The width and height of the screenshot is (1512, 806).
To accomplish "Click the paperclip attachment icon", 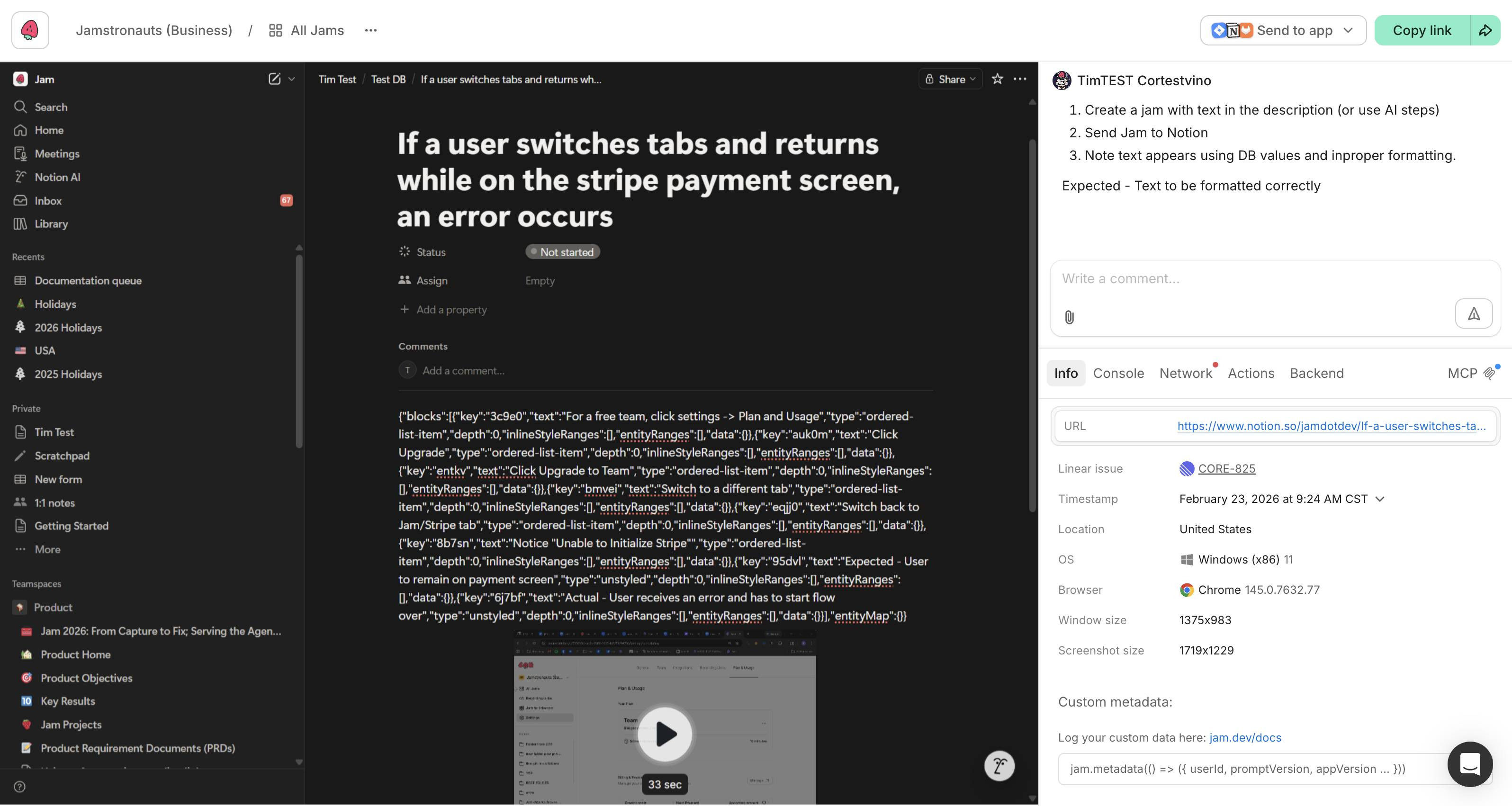I will 1069,317.
